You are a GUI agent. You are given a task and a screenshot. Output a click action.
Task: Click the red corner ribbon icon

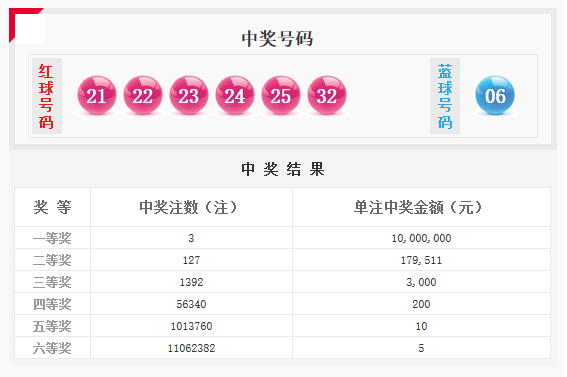[x=22, y=21]
